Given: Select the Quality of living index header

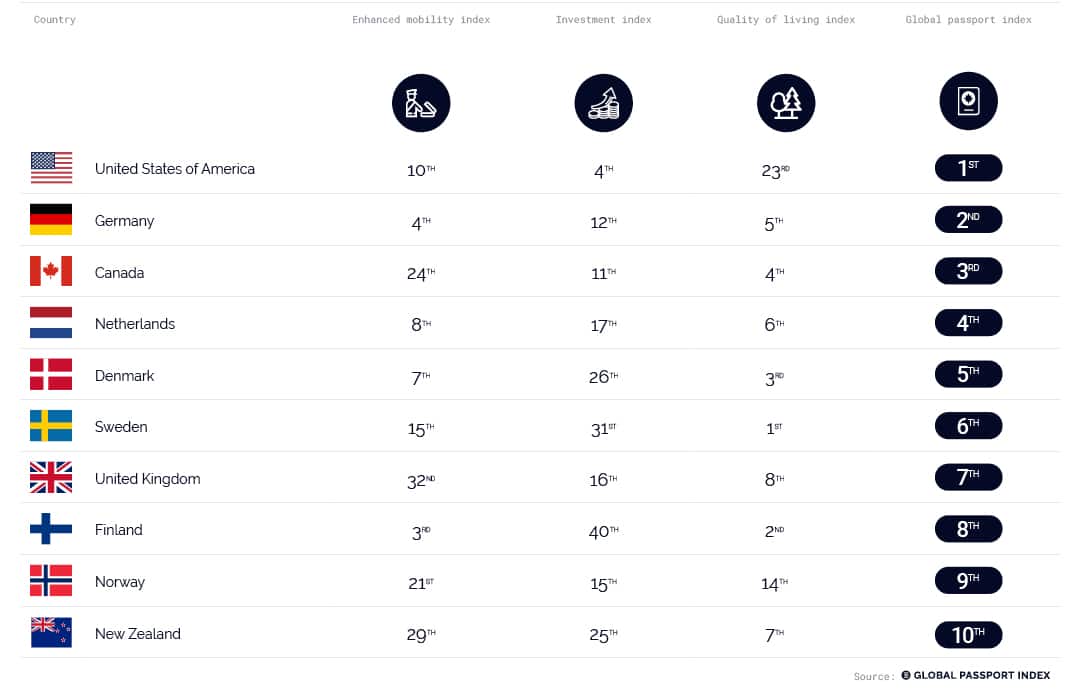Looking at the screenshot, I should (x=786, y=19).
